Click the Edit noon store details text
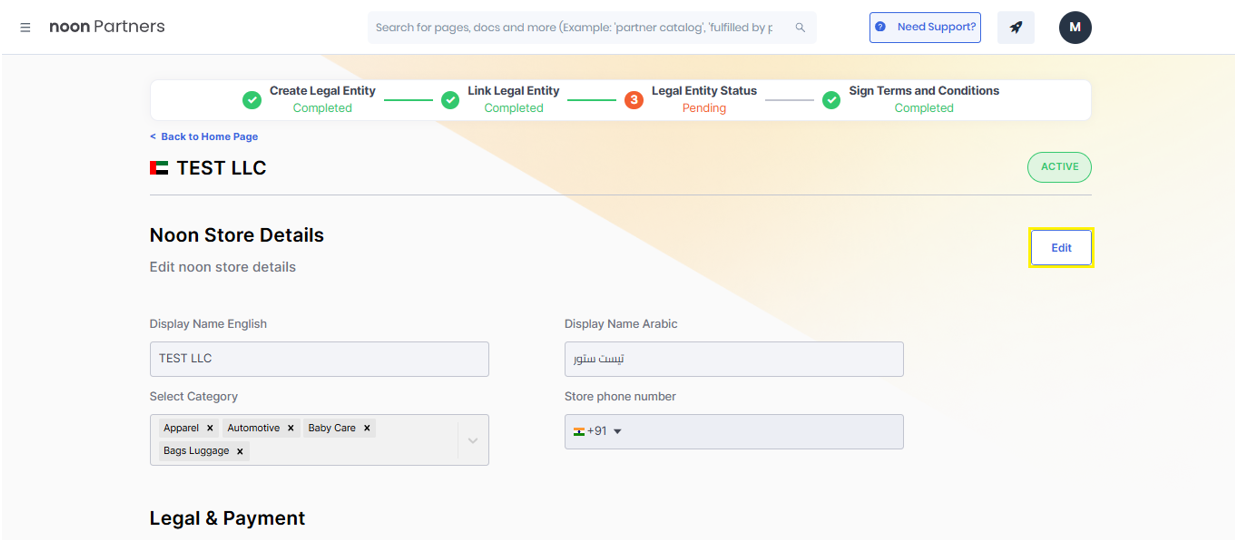1236x541 pixels. click(x=223, y=267)
